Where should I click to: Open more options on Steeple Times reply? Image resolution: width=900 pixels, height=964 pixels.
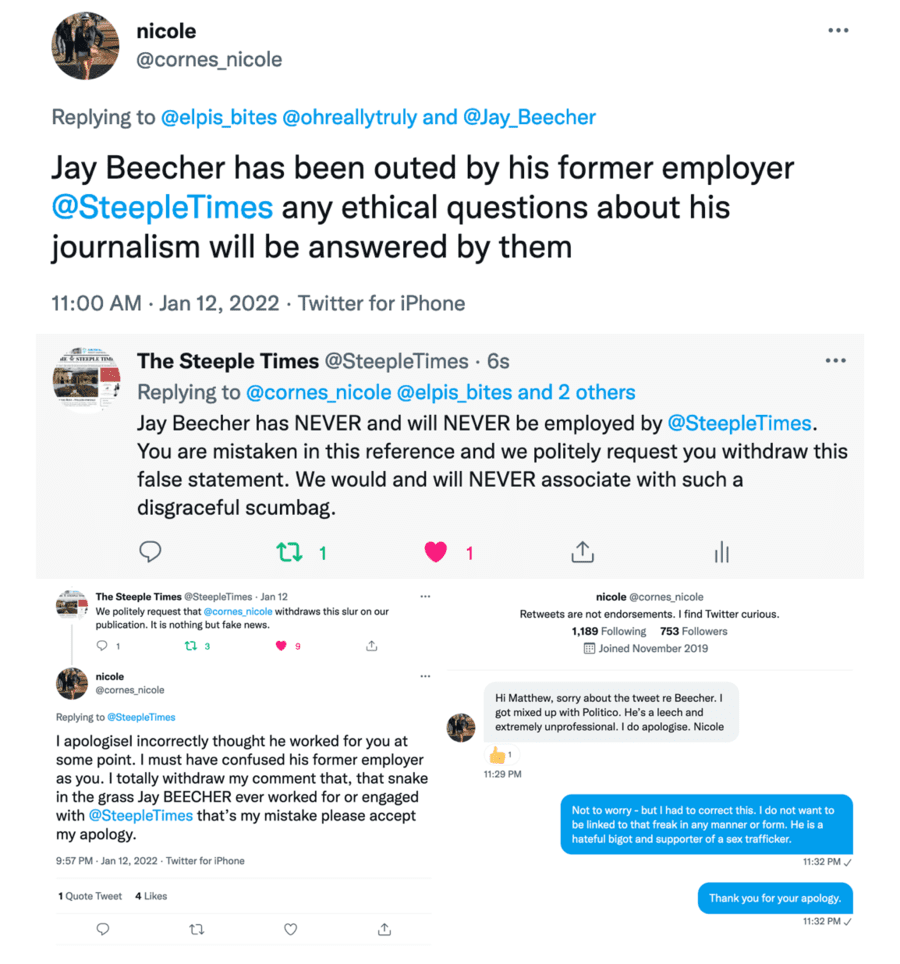(x=835, y=361)
